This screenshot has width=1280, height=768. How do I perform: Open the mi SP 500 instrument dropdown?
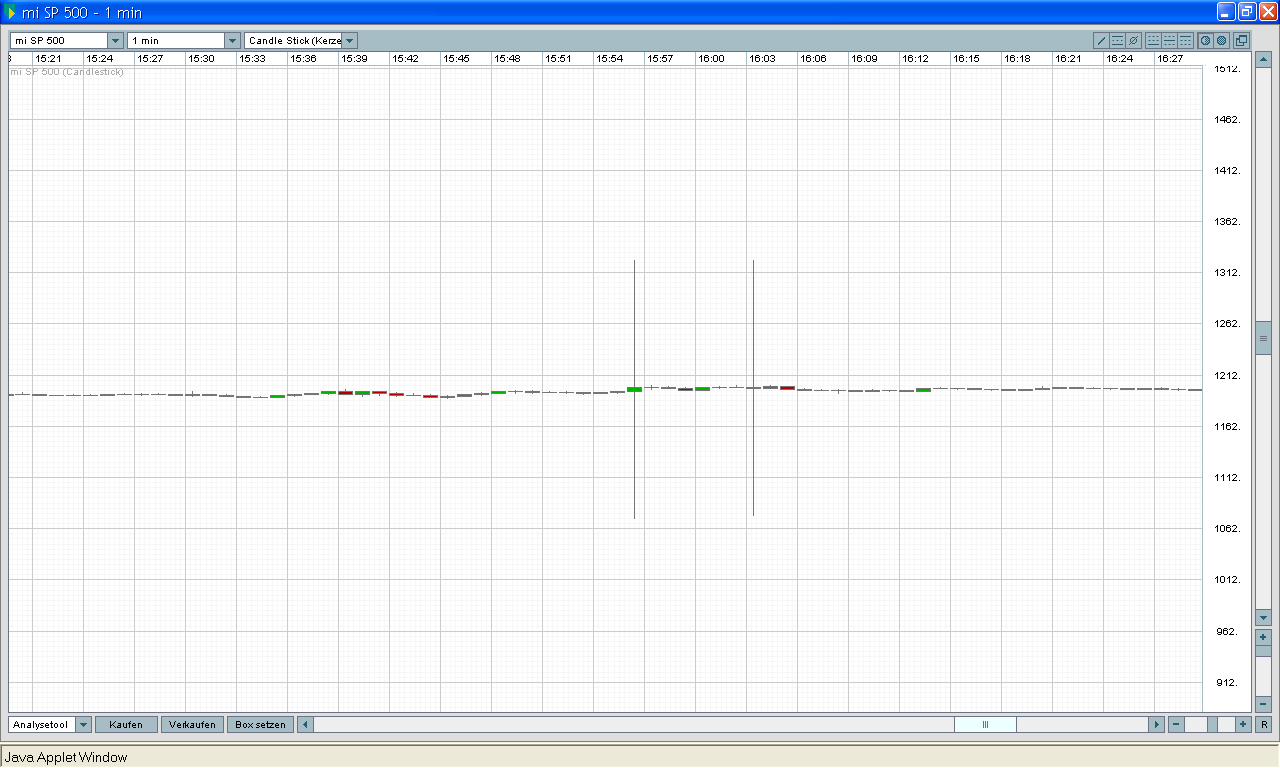pyautogui.click(x=115, y=41)
